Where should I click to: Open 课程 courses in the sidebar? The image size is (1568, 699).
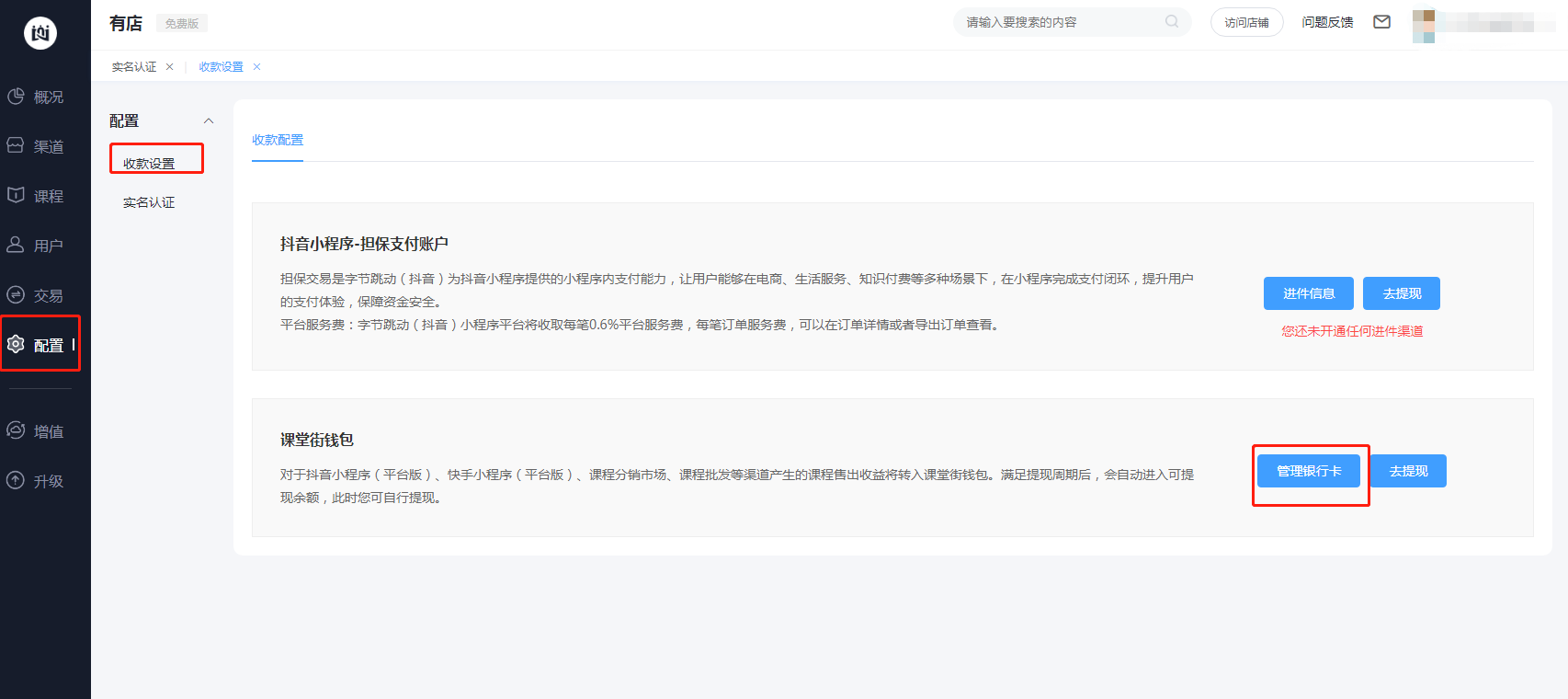click(x=37, y=196)
